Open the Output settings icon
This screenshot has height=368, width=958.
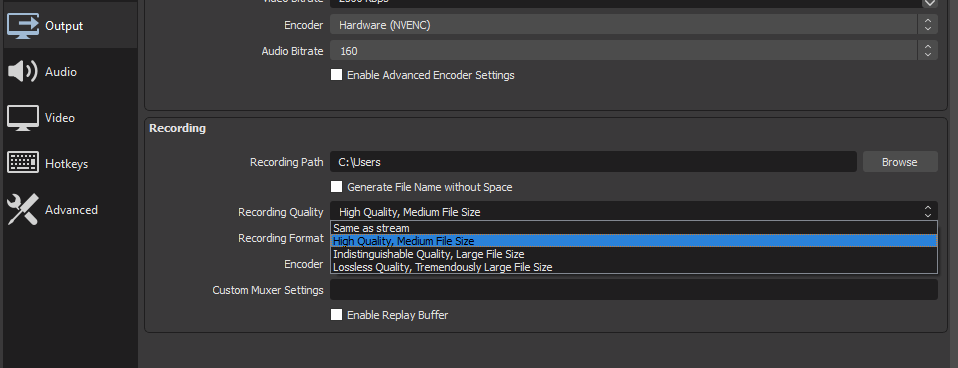[23, 26]
